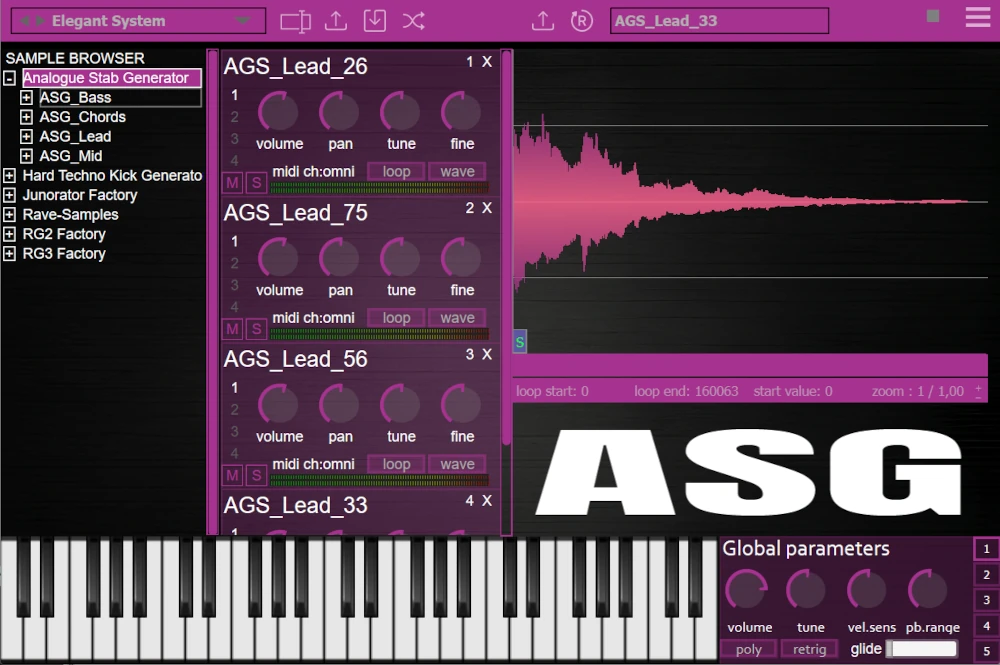
Task: Click the randomize shuffle icon in top toolbar
Action: point(413,21)
